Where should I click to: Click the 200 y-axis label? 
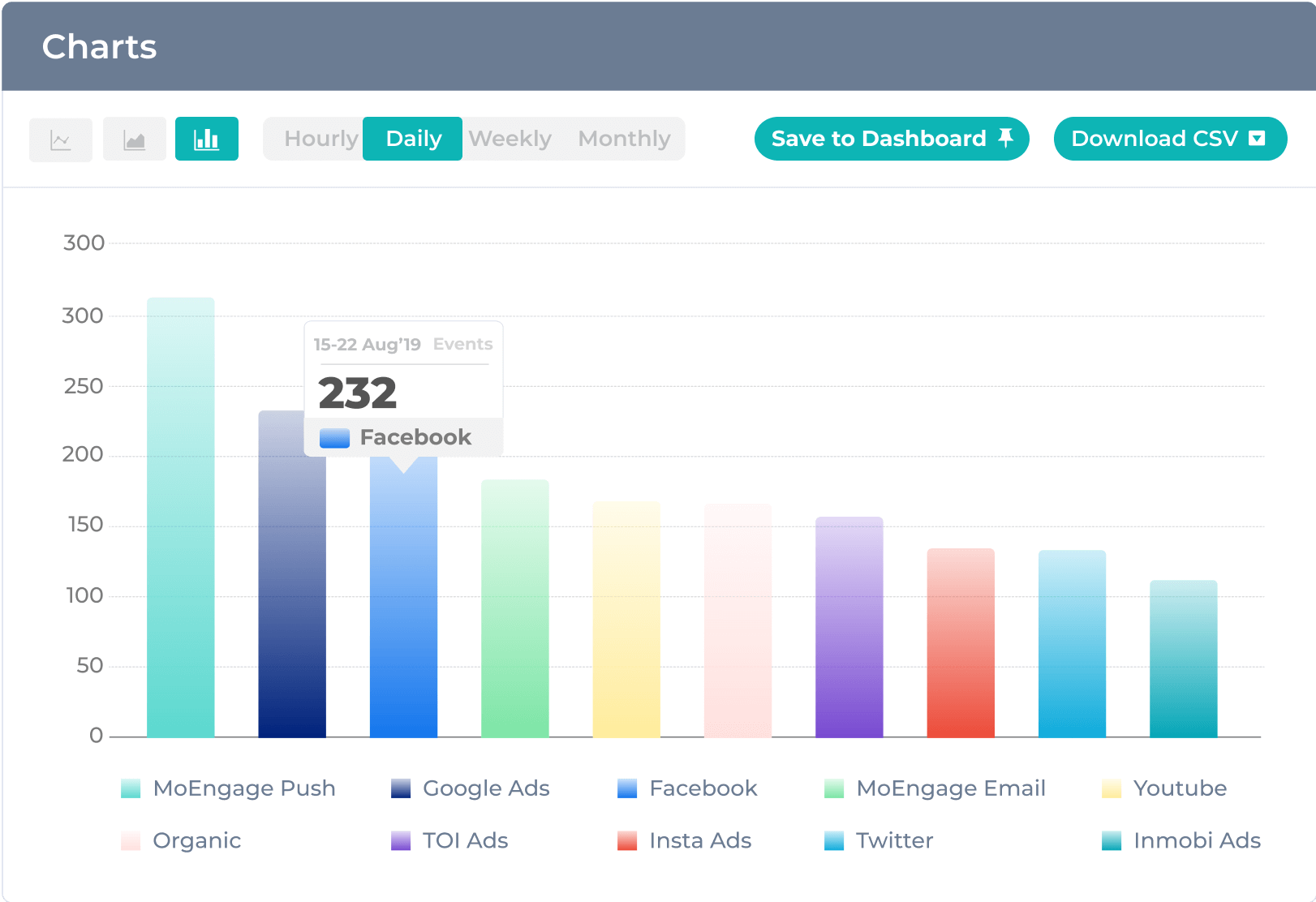(83, 454)
